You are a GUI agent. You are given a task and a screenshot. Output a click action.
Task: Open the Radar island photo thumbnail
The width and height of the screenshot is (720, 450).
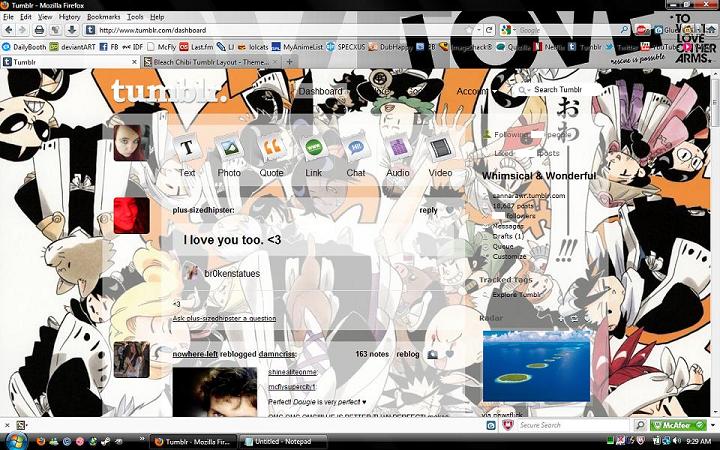[x=536, y=366]
